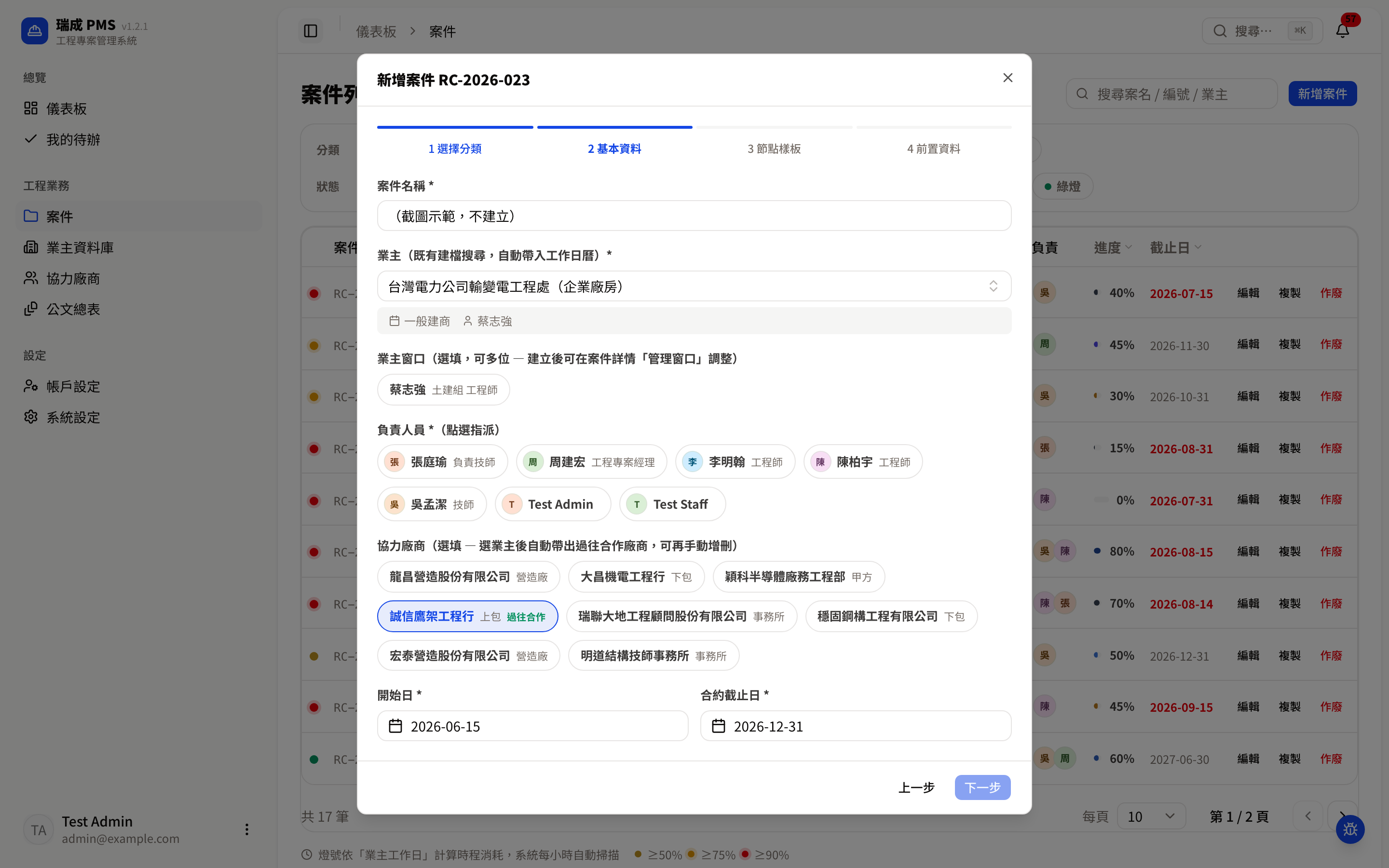Select 李明翰 工程師 chip
Screen dimensions: 1389x868
pyautogui.click(x=735, y=461)
